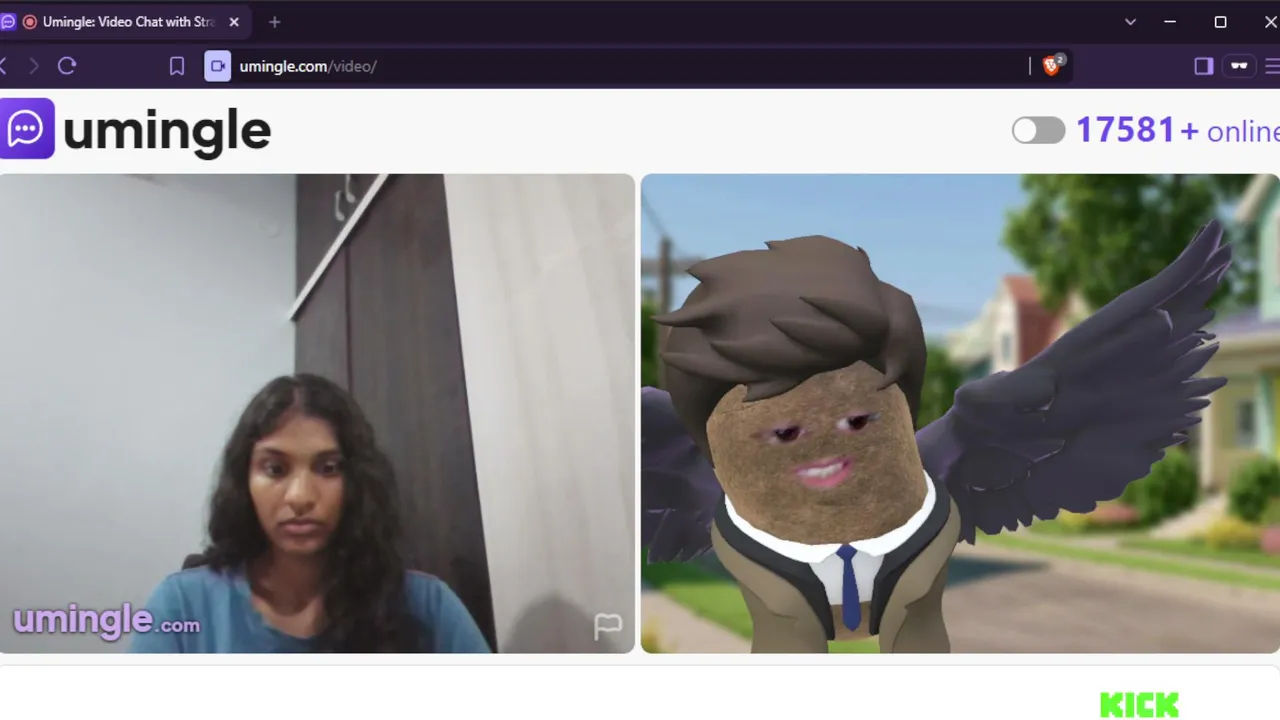Open the camera site-permissions icon in address bar
This screenshot has height=720, width=1280.
pos(218,66)
